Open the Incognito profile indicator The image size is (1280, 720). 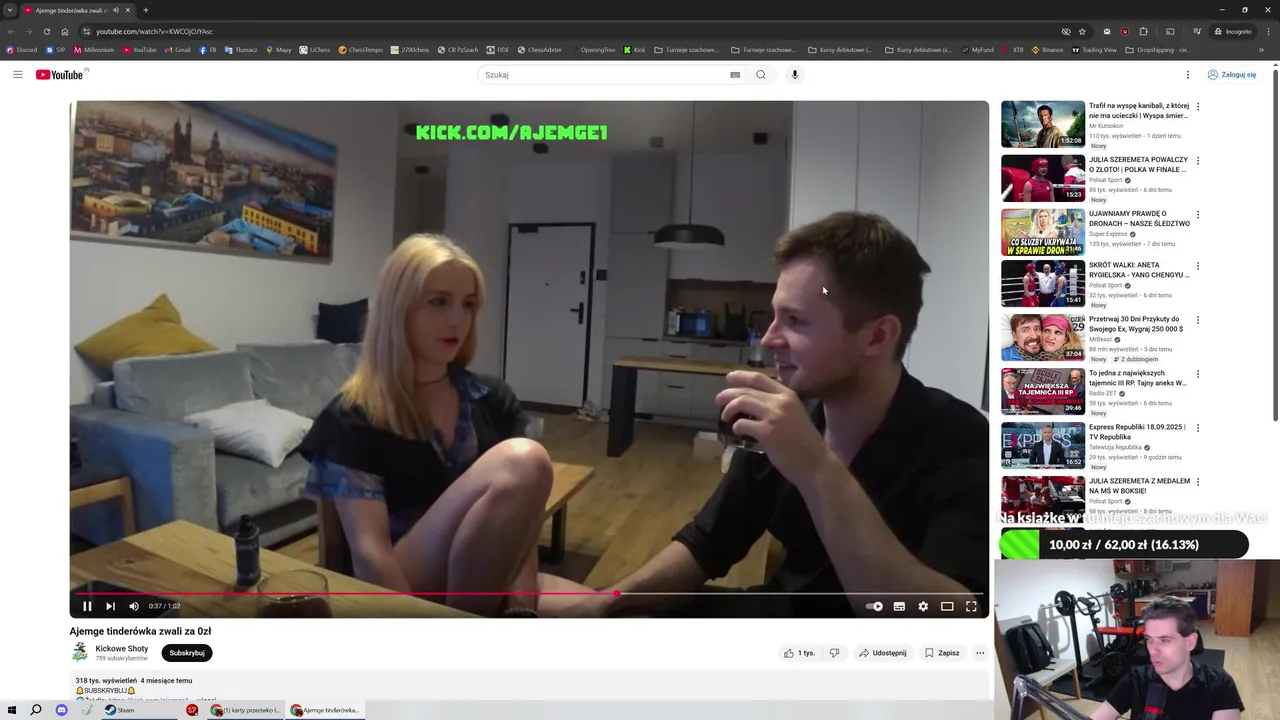tap(1233, 31)
